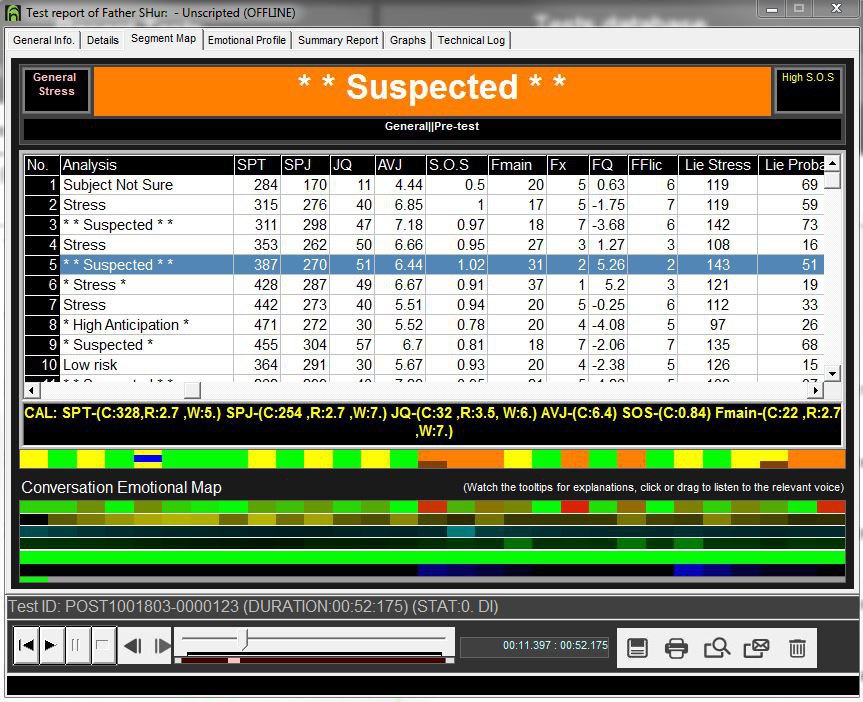Send the report by email icon
Screen dimensions: 863x702
tap(756, 648)
